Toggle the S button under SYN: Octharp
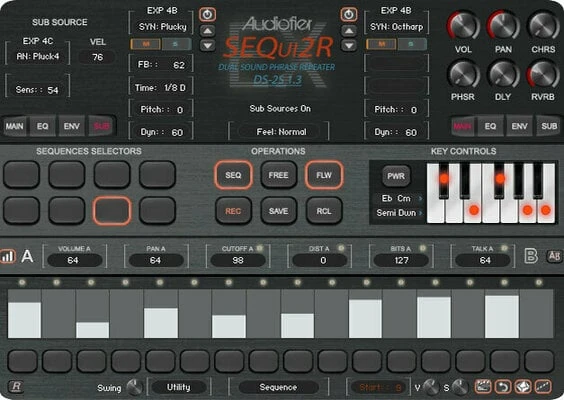The width and height of the screenshot is (564, 400). coord(411,44)
